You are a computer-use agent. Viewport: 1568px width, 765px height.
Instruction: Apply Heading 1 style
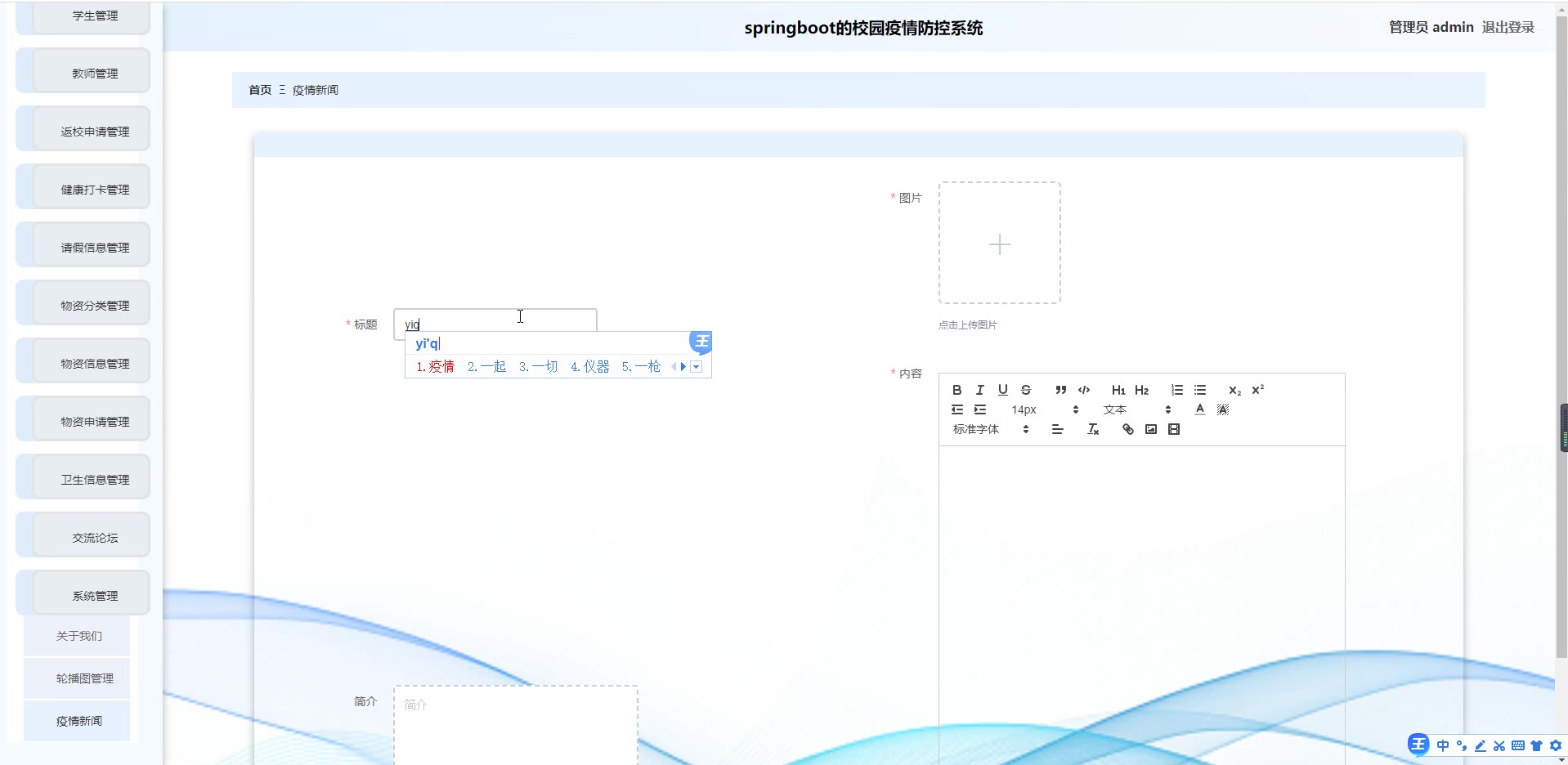[x=1118, y=390]
